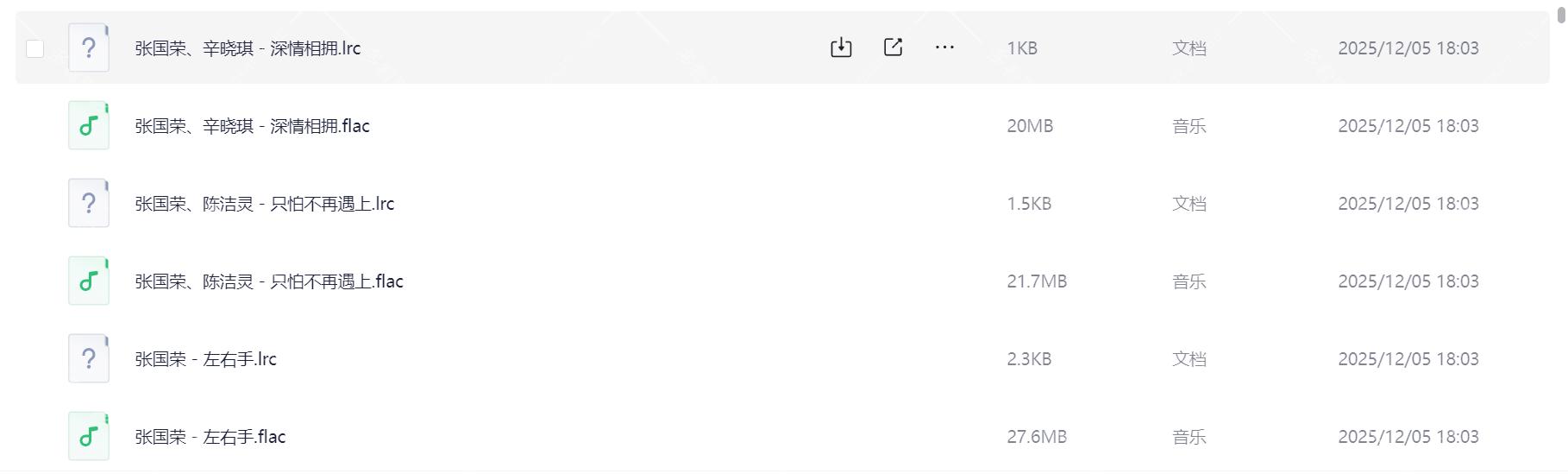1568x474 pixels.
Task: Open file 张国荣 - 左右手.flac
Action: (x=210, y=437)
